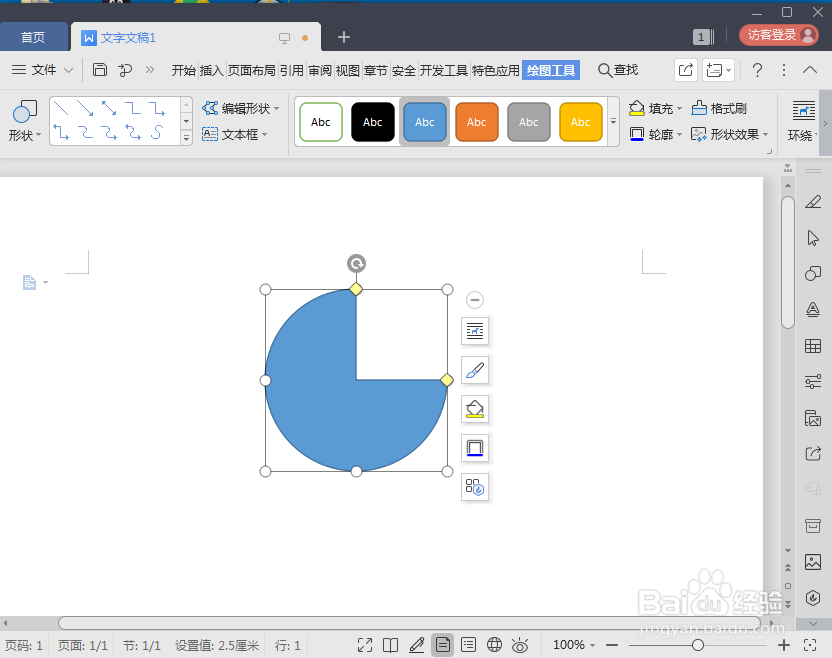Click the zoom out minus button
This screenshot has height=658, width=832.
[612, 645]
